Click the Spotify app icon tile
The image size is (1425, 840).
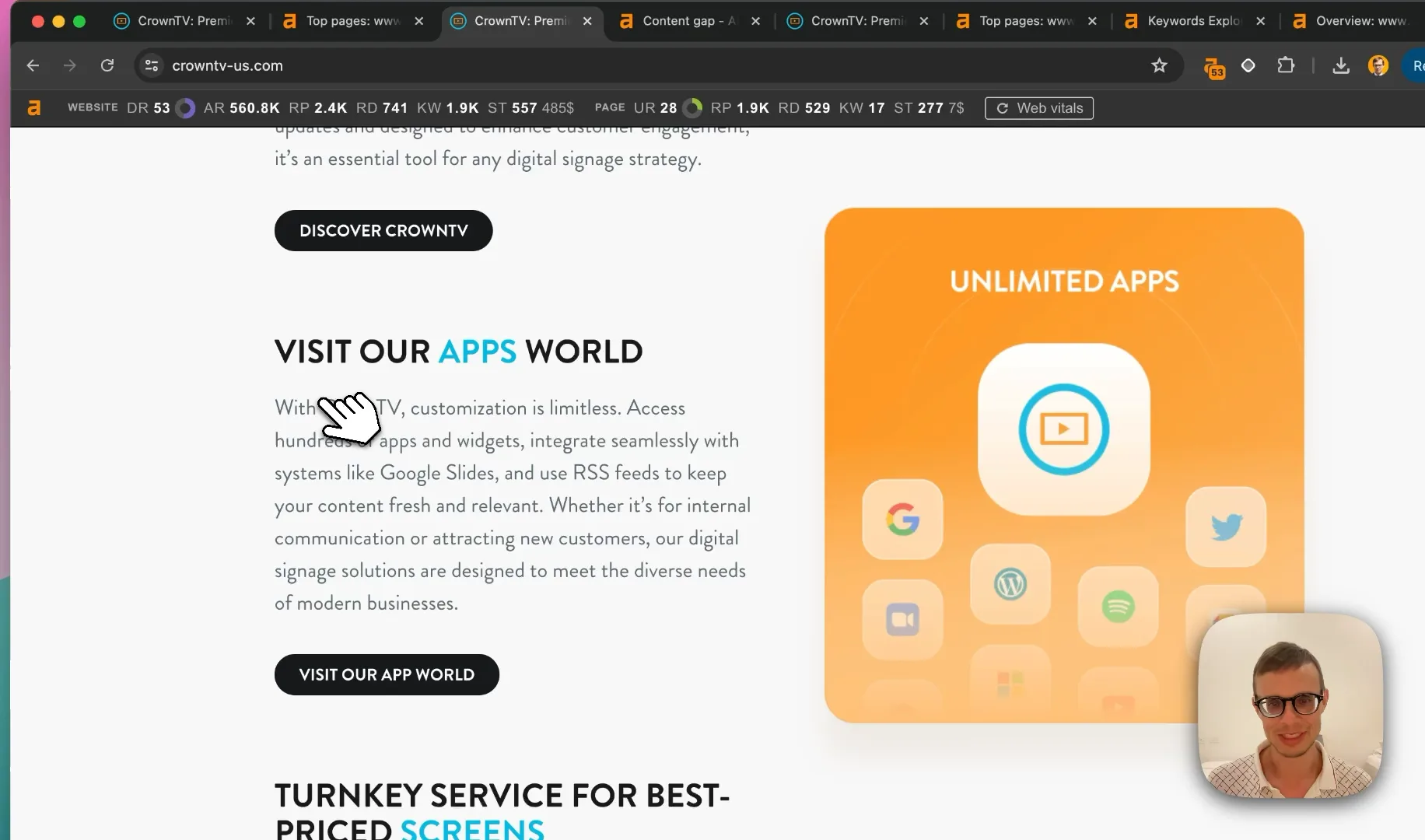pyautogui.click(x=1118, y=606)
